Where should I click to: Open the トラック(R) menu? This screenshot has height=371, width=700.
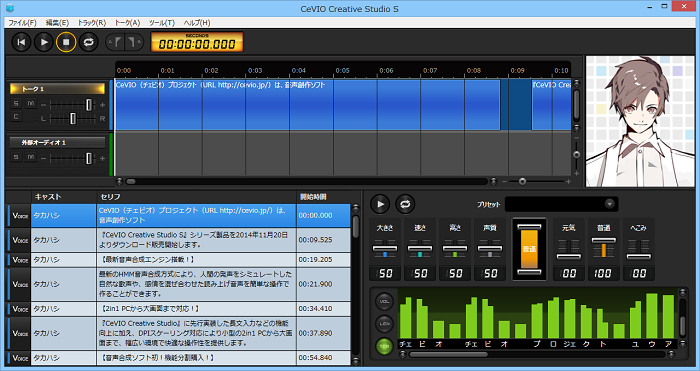92,22
